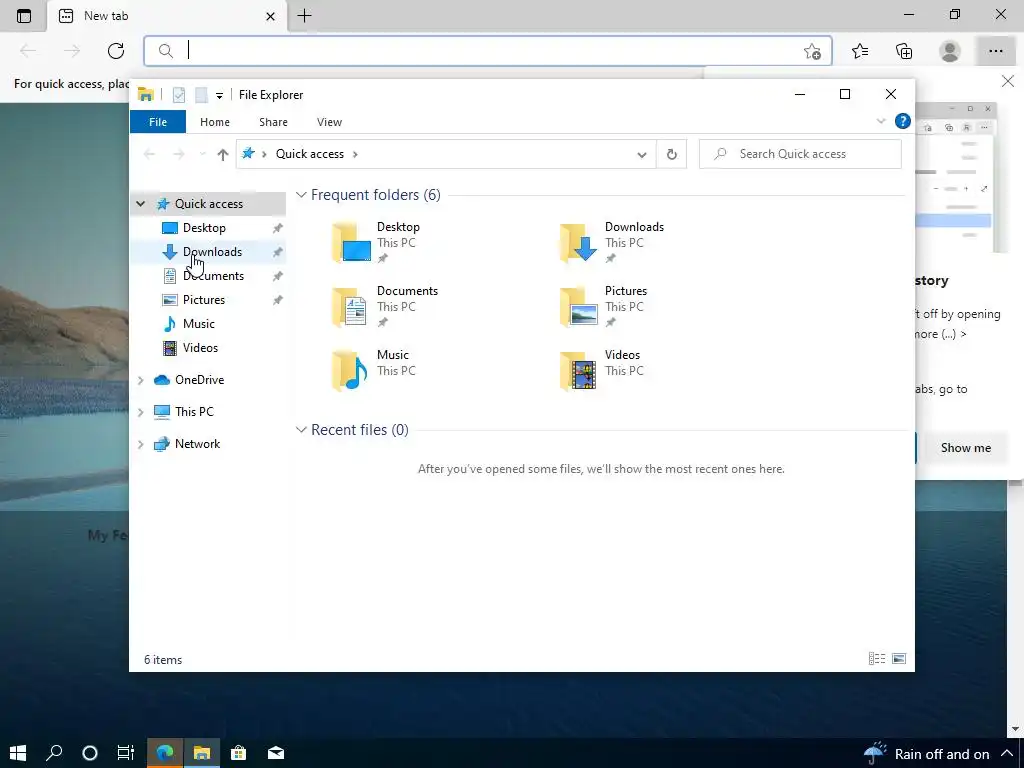This screenshot has height=768, width=1024.
Task: Click the Rain off and on weather widget
Action: tap(927, 754)
